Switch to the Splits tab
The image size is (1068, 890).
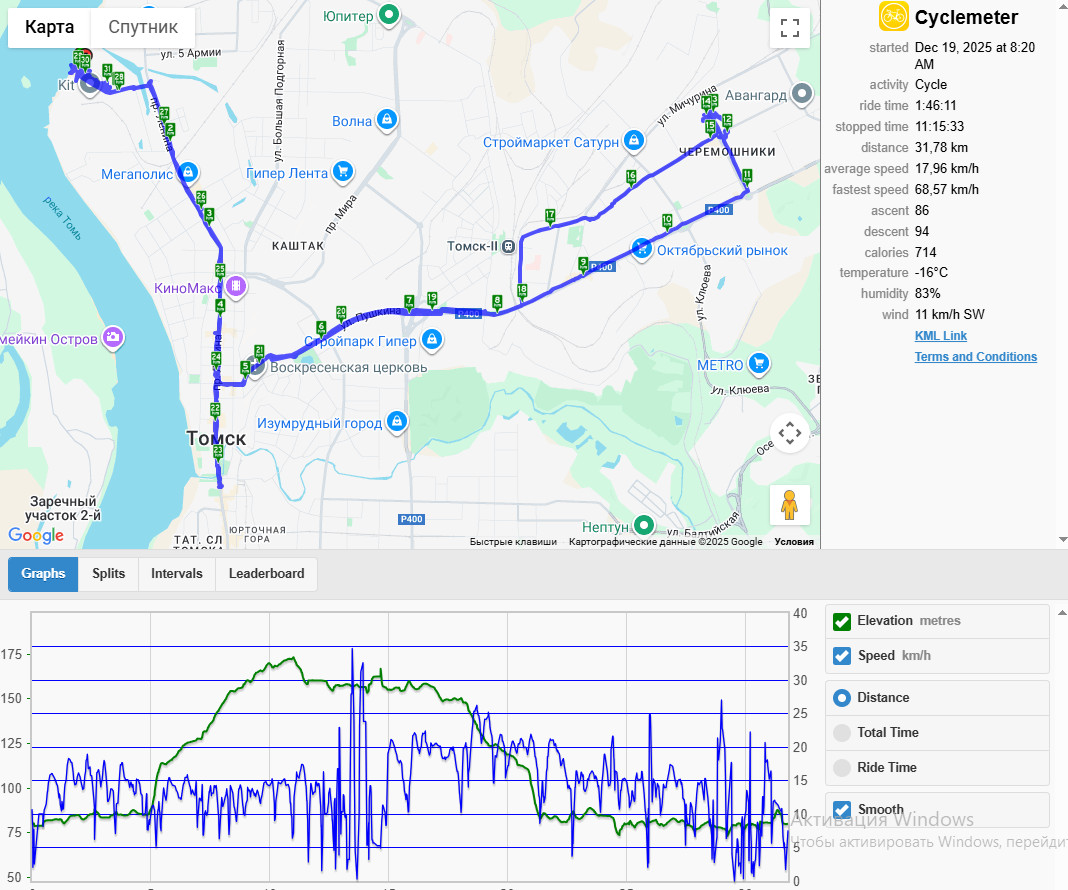(x=108, y=573)
